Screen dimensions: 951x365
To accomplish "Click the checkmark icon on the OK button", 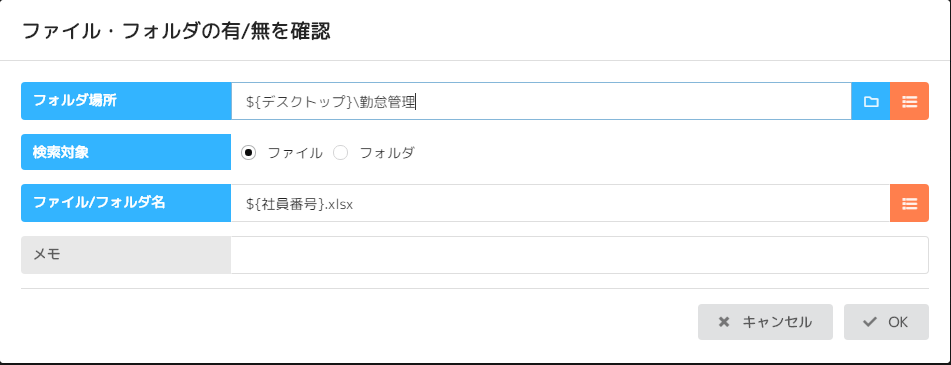I will [x=870, y=322].
